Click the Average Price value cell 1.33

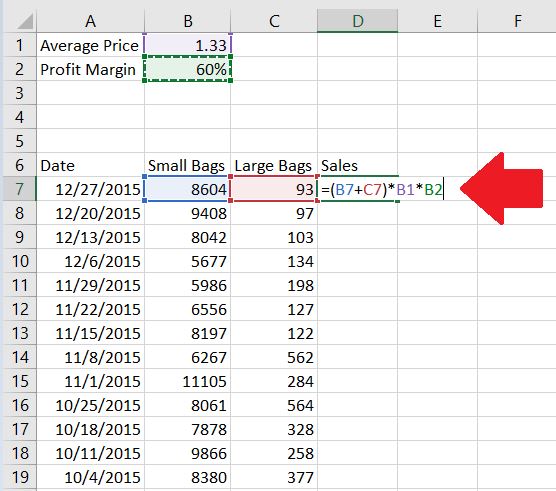[188, 45]
